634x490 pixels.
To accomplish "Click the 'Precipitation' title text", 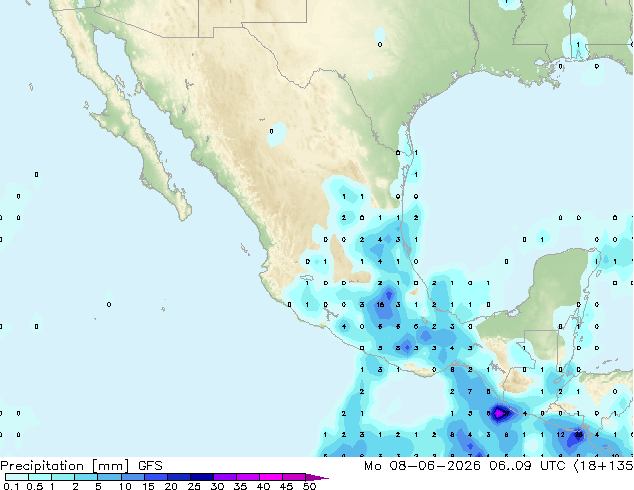I will [x=42, y=466].
